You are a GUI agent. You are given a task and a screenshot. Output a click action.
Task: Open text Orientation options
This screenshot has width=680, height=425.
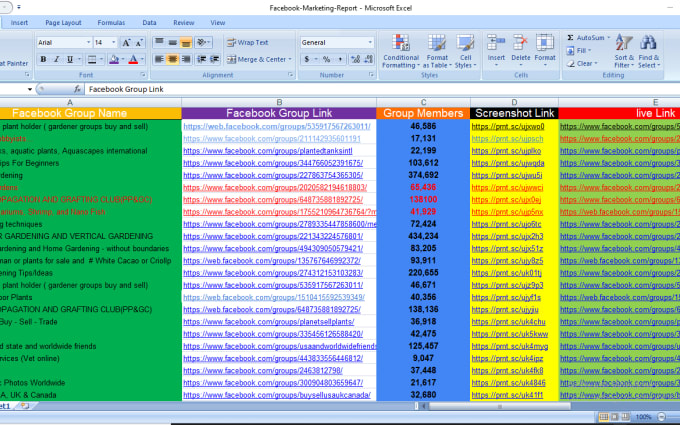tap(203, 42)
